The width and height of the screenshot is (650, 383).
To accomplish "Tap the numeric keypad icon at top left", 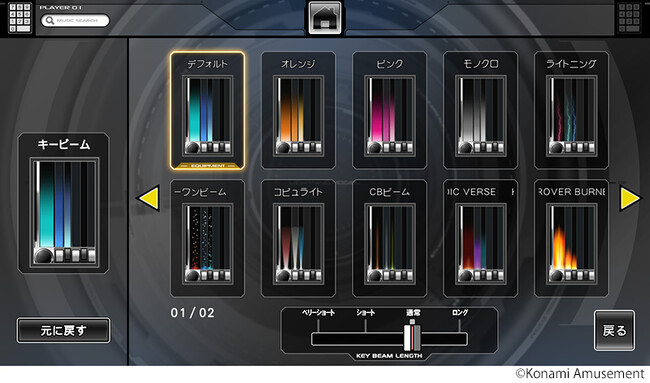I will (x=20, y=18).
